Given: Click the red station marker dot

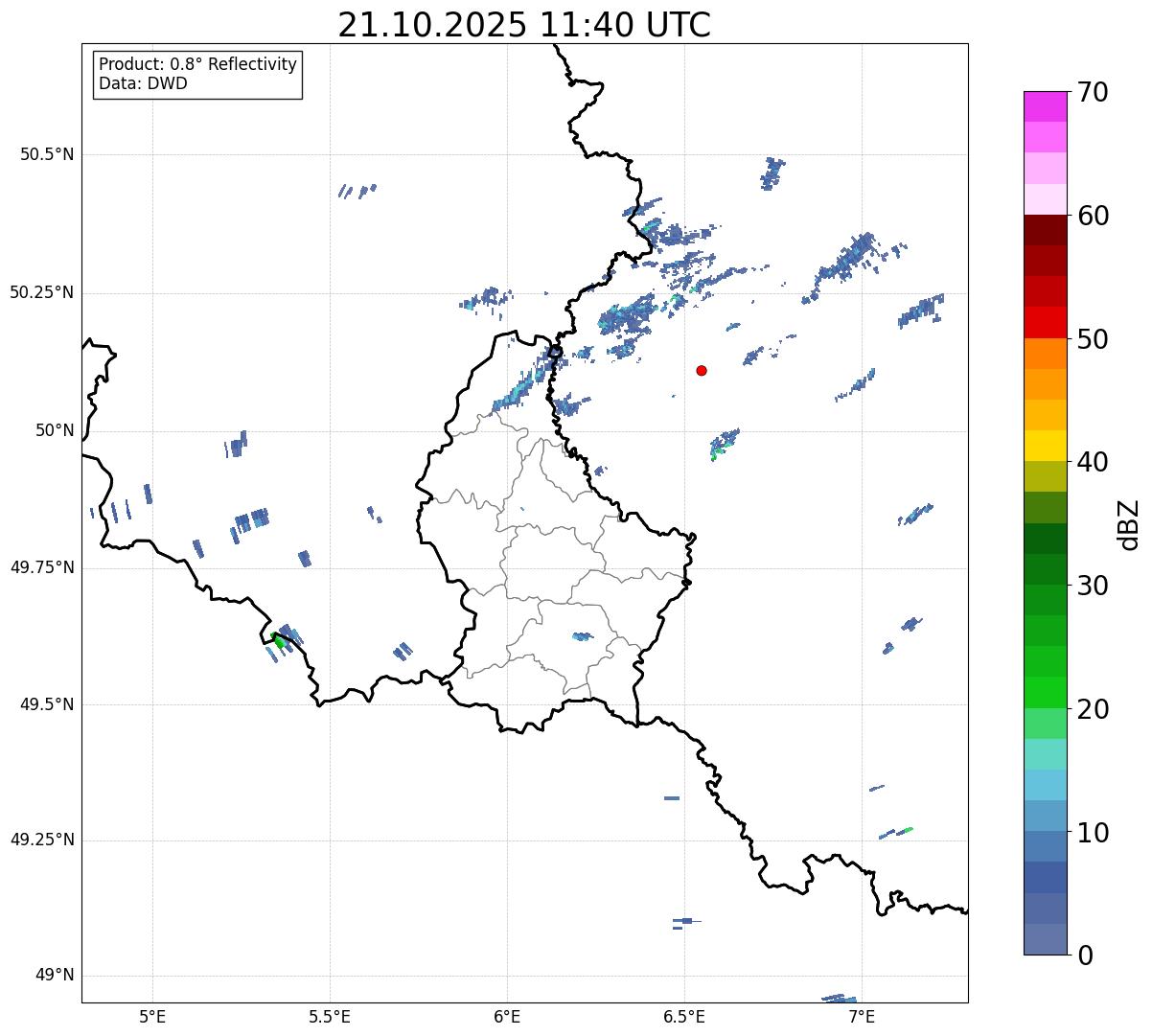Looking at the screenshot, I should pyautogui.click(x=702, y=370).
